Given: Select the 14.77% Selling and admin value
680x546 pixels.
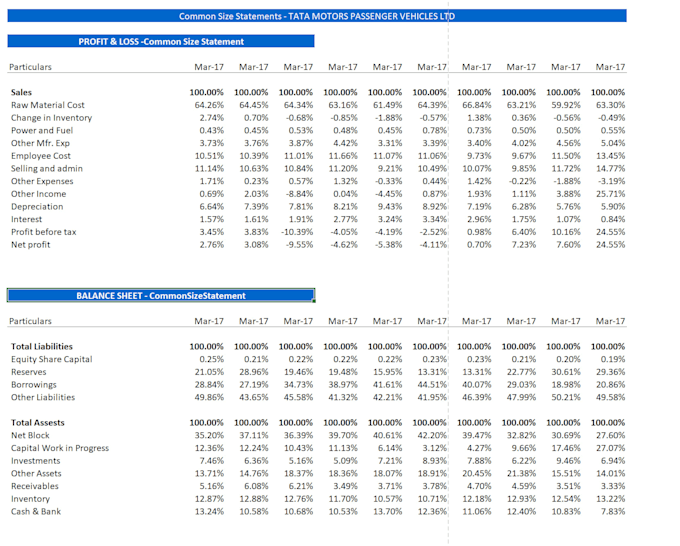Looking at the screenshot, I should 610,168.
